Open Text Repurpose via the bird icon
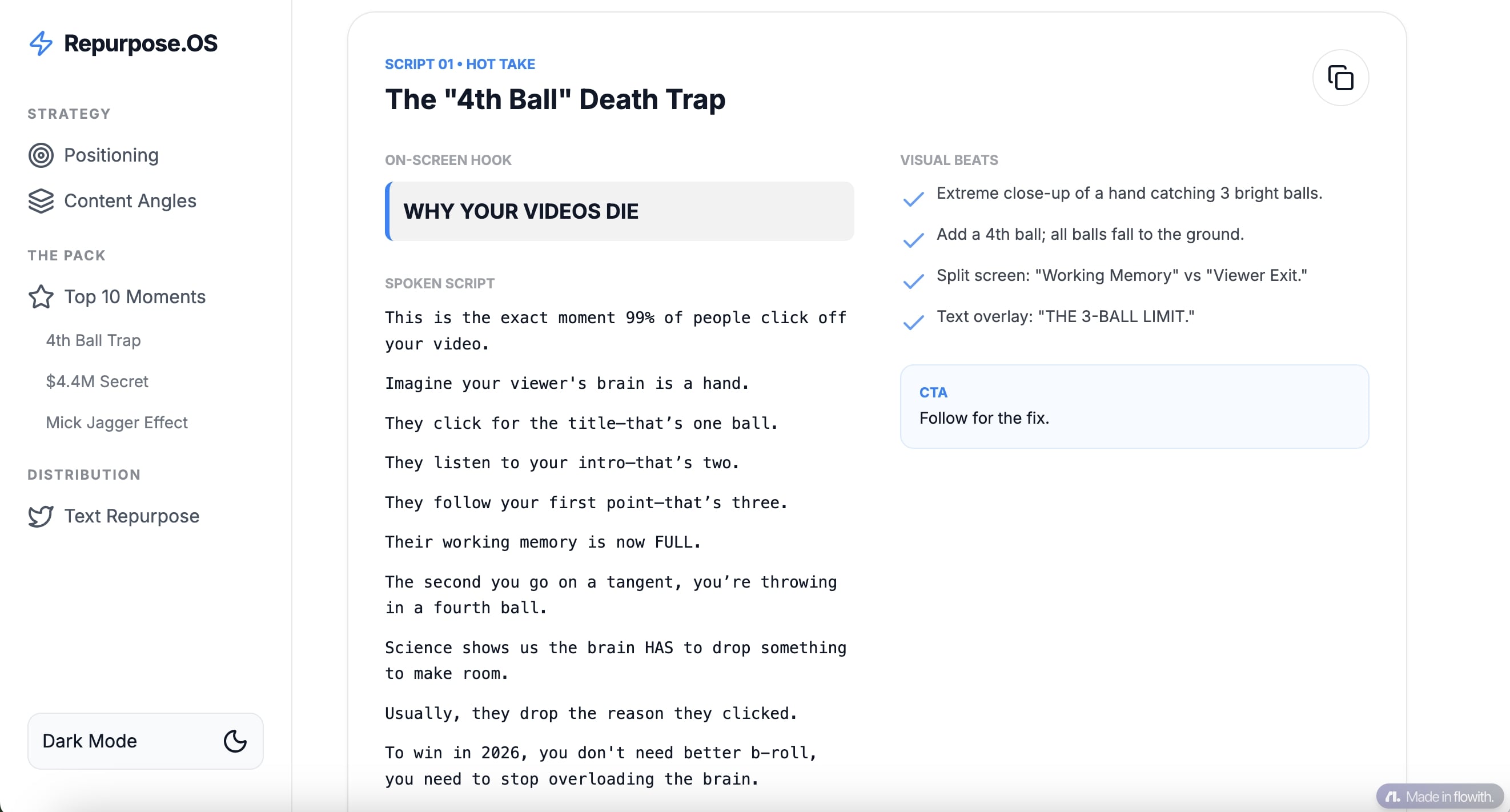 41,517
